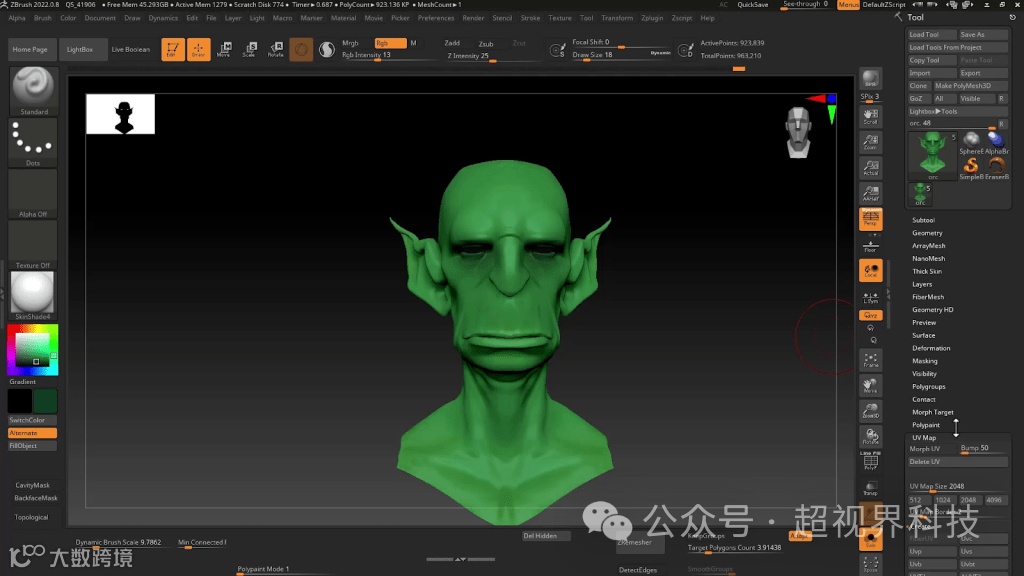
Task: Activate the Scale tool icon
Action: (x=249, y=49)
